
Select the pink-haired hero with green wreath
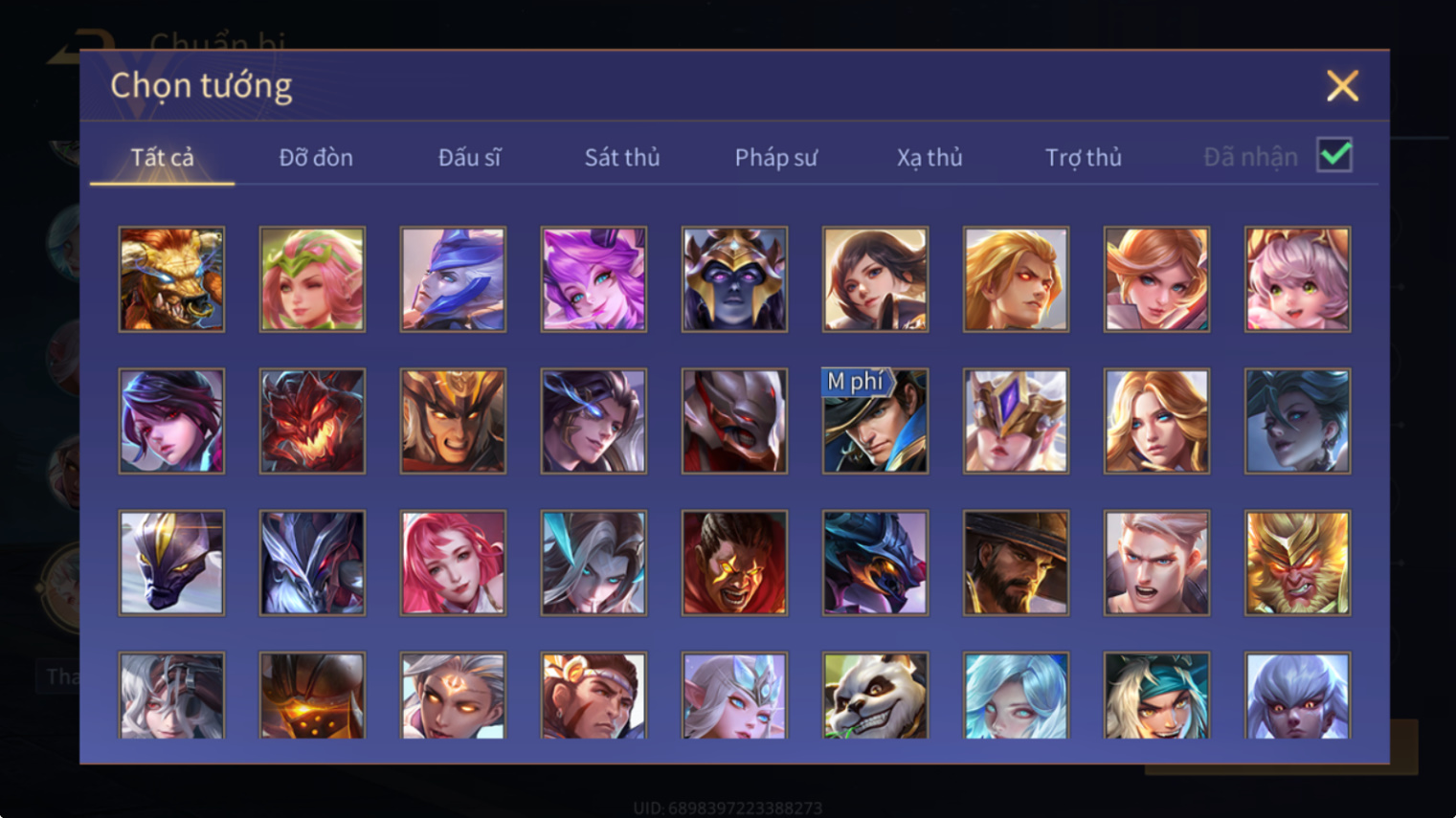point(312,279)
